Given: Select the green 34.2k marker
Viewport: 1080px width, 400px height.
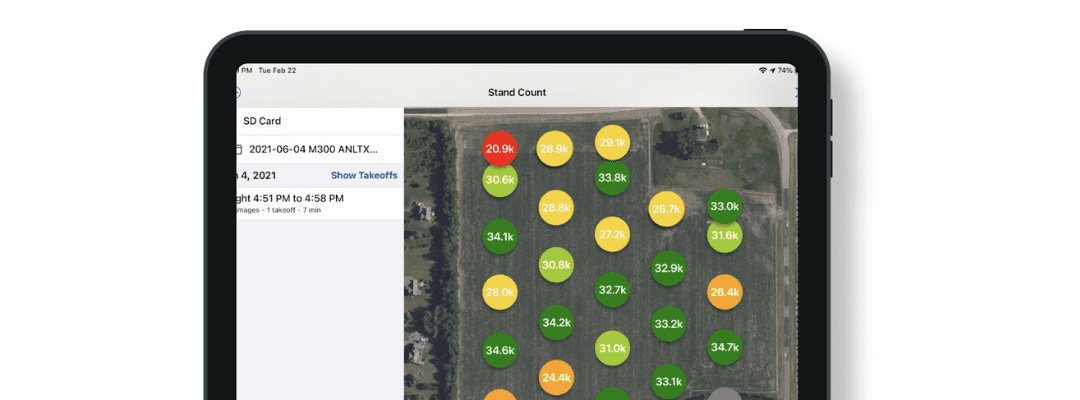Looking at the screenshot, I should click(x=557, y=322).
